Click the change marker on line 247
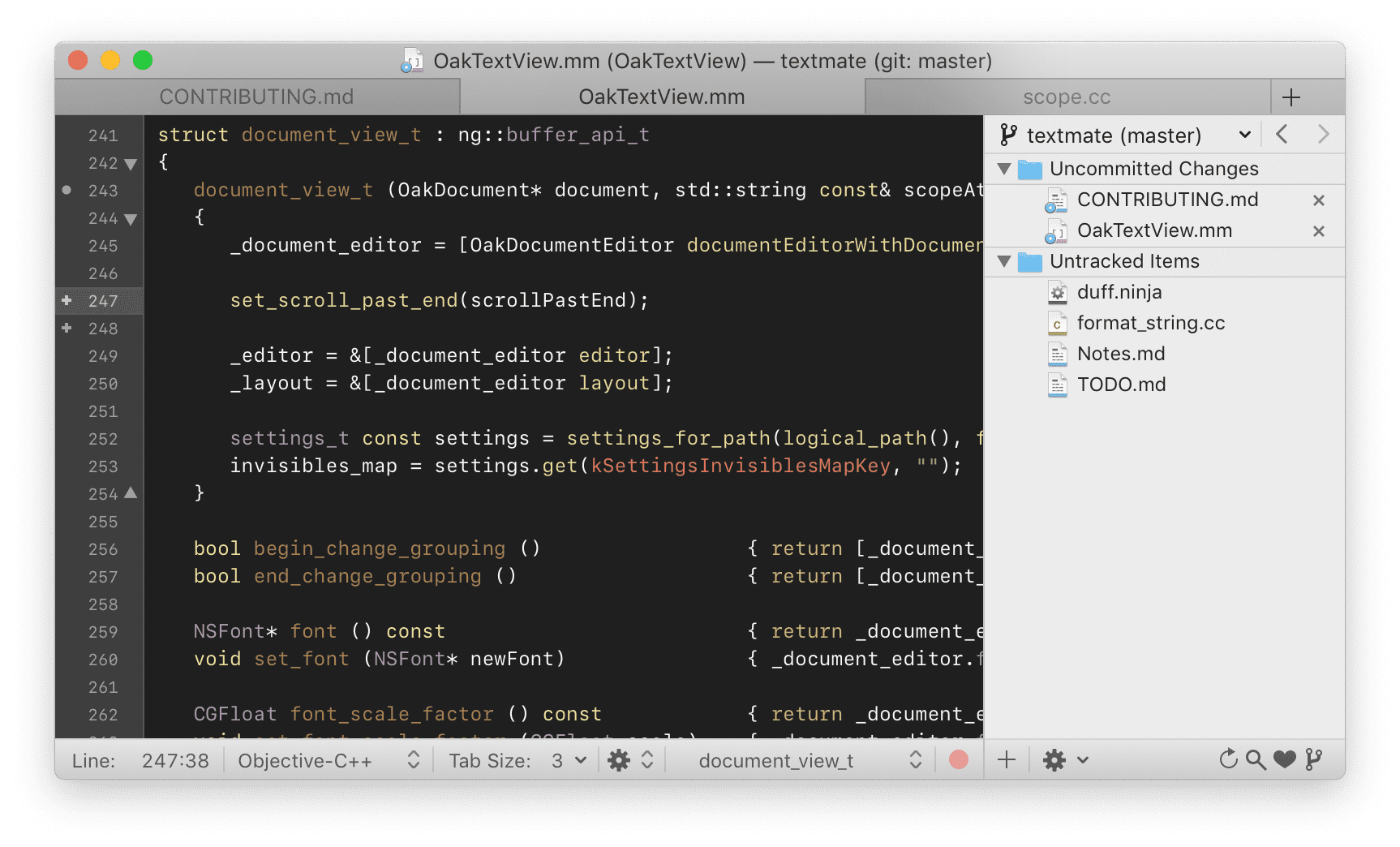1400x847 pixels. [x=67, y=300]
